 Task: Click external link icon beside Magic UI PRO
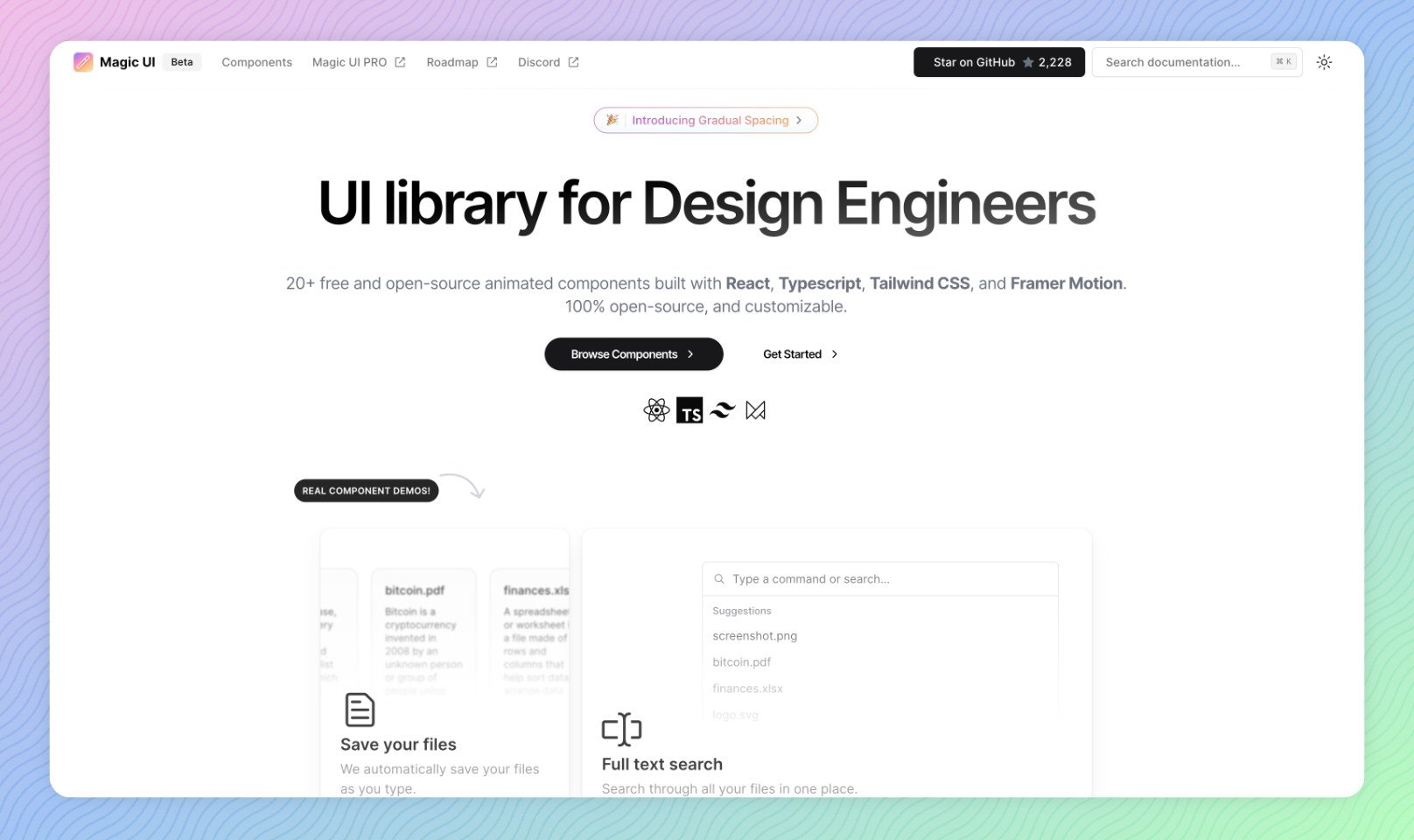coord(400,62)
